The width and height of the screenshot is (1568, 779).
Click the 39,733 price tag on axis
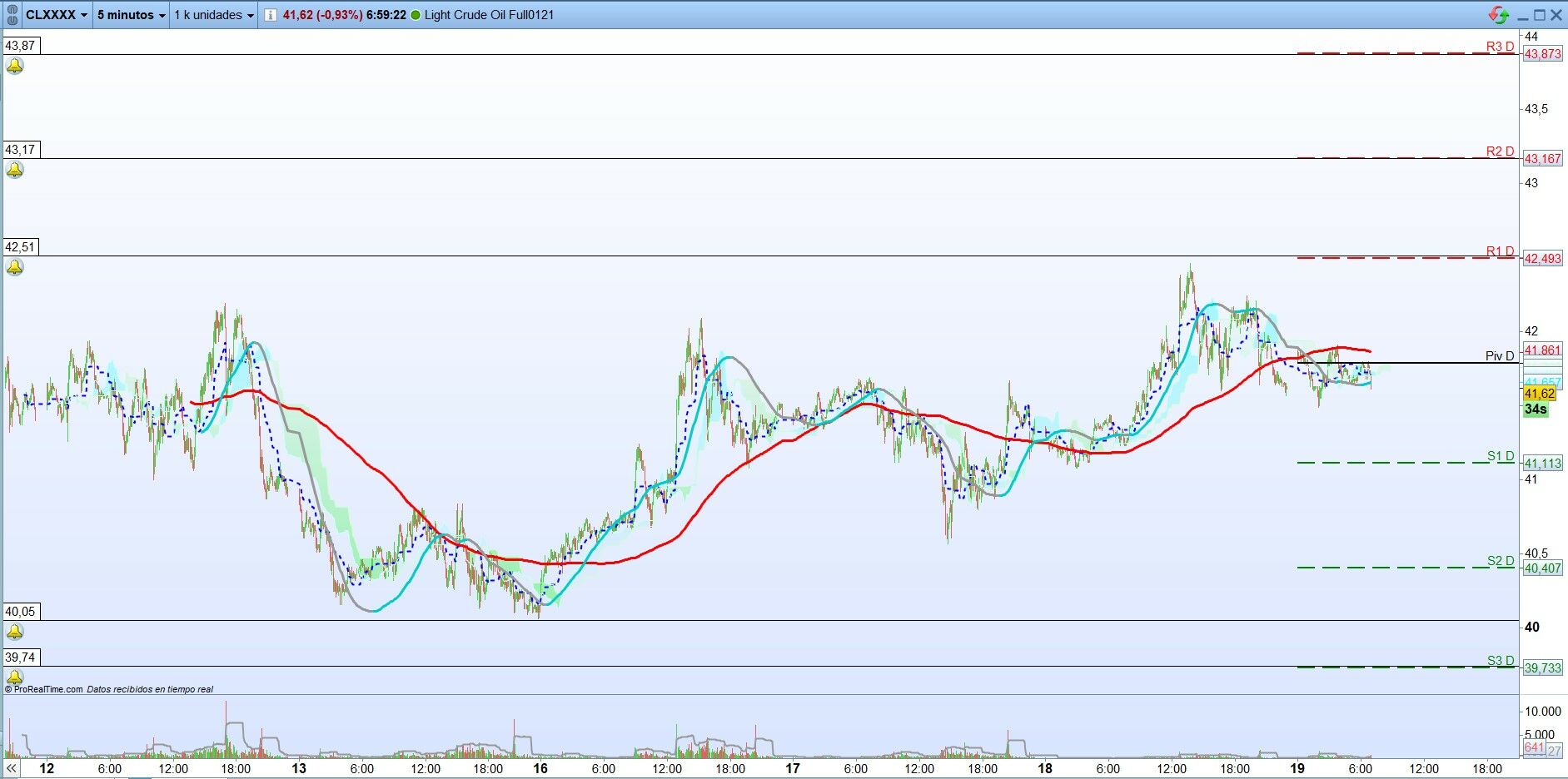1543,668
